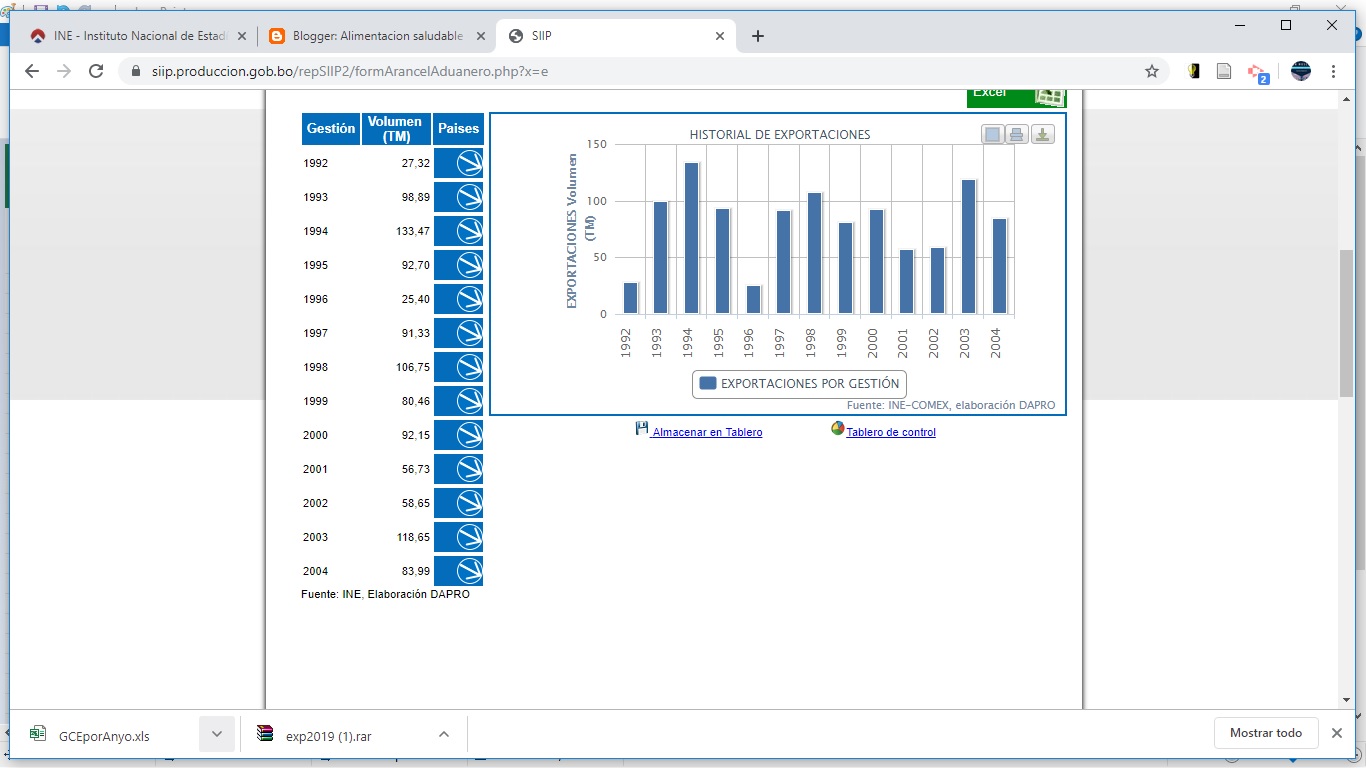Screen dimensions: 1366x768
Task: Bookmark page with the star icon
Action: point(1152,71)
